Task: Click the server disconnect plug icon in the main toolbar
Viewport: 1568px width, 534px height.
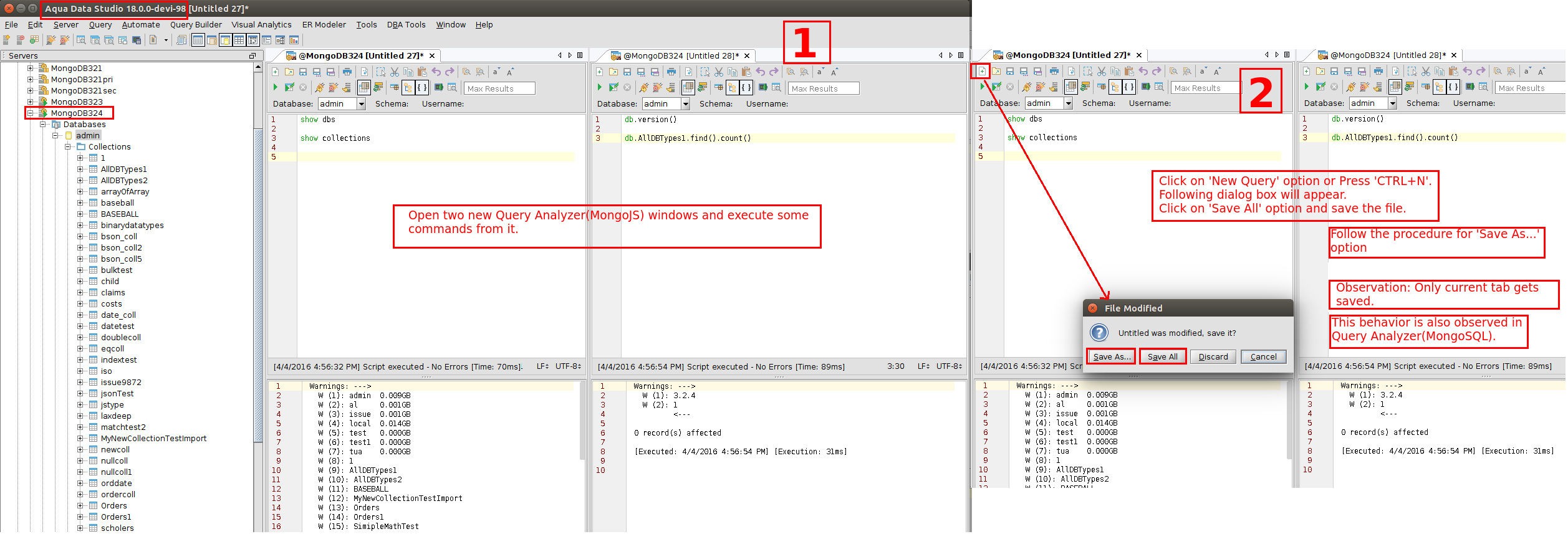Action: (x=65, y=40)
